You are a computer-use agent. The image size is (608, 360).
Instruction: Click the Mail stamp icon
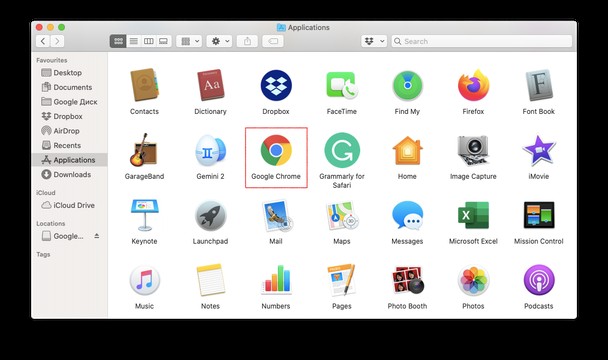276,215
